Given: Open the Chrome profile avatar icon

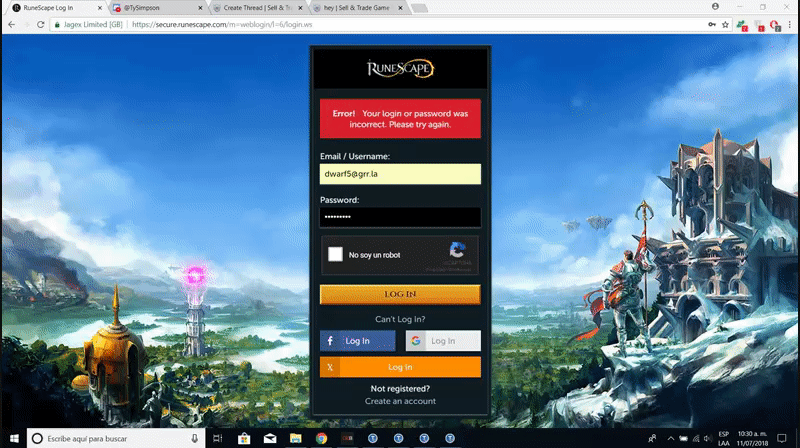Looking at the screenshot, I should (x=715, y=7).
